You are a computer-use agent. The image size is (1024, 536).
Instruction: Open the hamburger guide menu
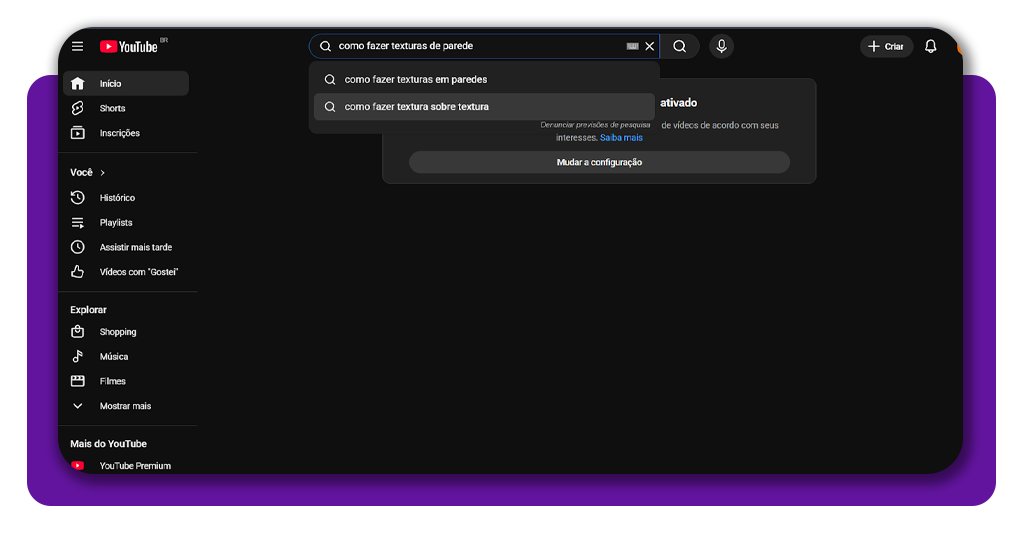pos(77,46)
